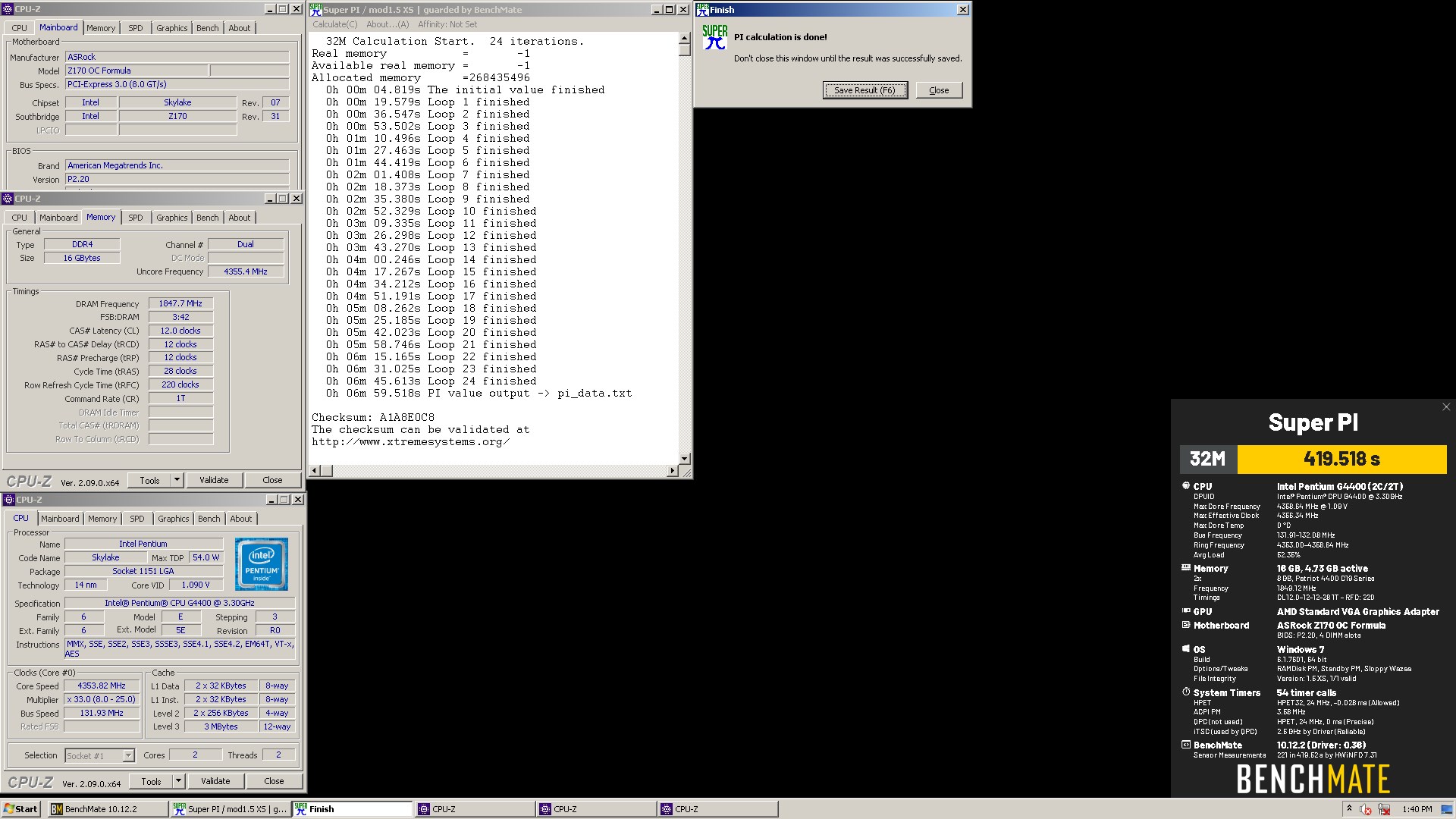Select Mainboard tab in bottom CPU-Z window
Image resolution: width=1456 pixels, height=819 pixels.
pyautogui.click(x=60, y=519)
